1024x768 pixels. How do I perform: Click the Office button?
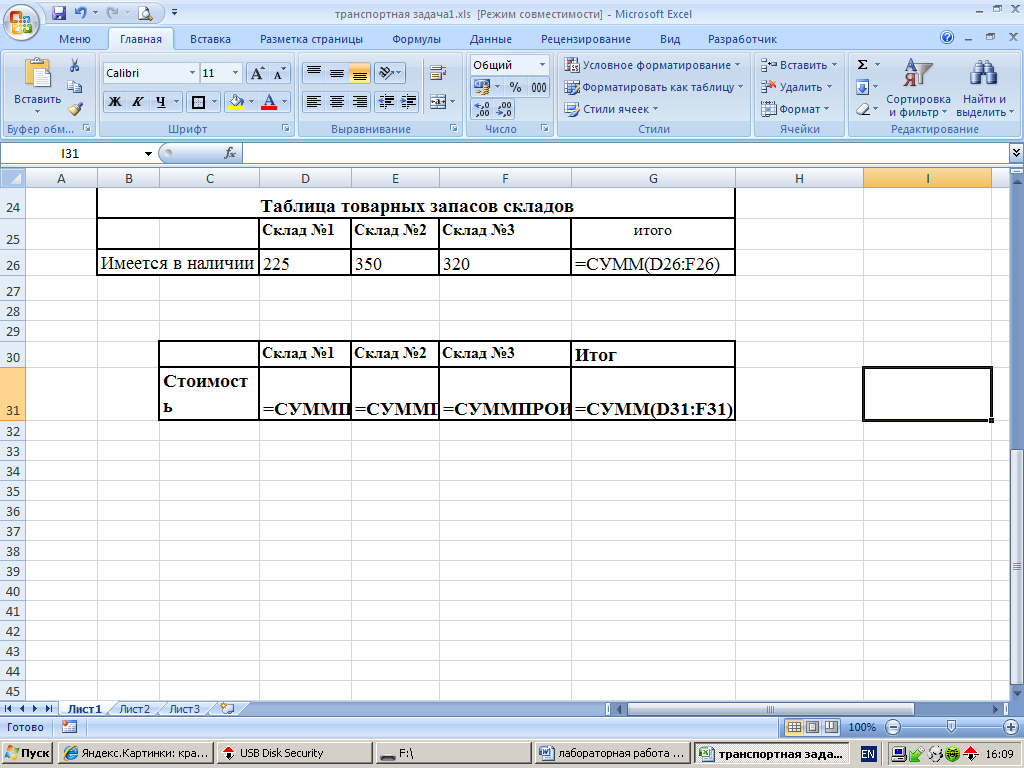(x=21, y=22)
